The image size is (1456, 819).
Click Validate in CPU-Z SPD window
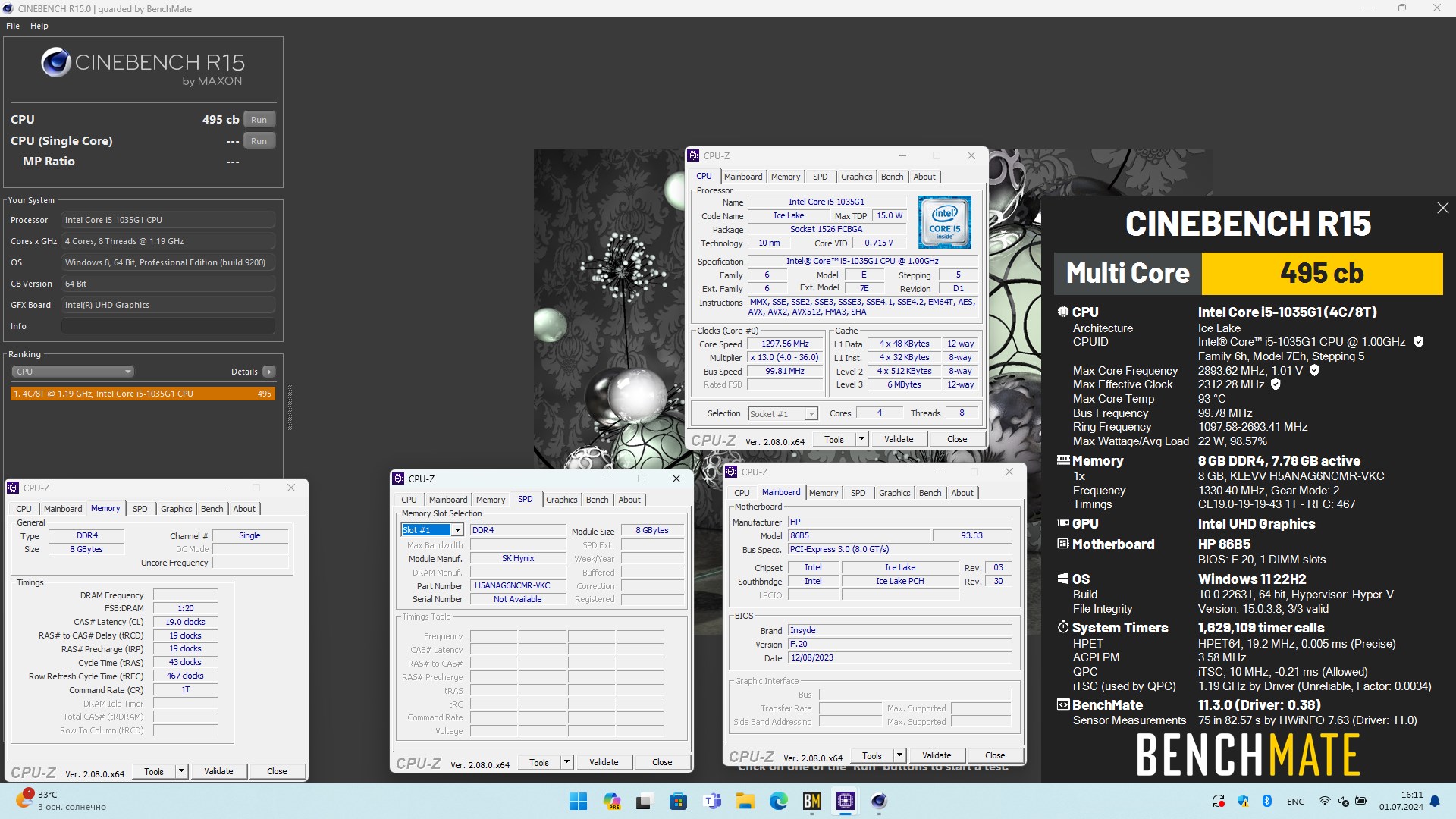coord(604,762)
